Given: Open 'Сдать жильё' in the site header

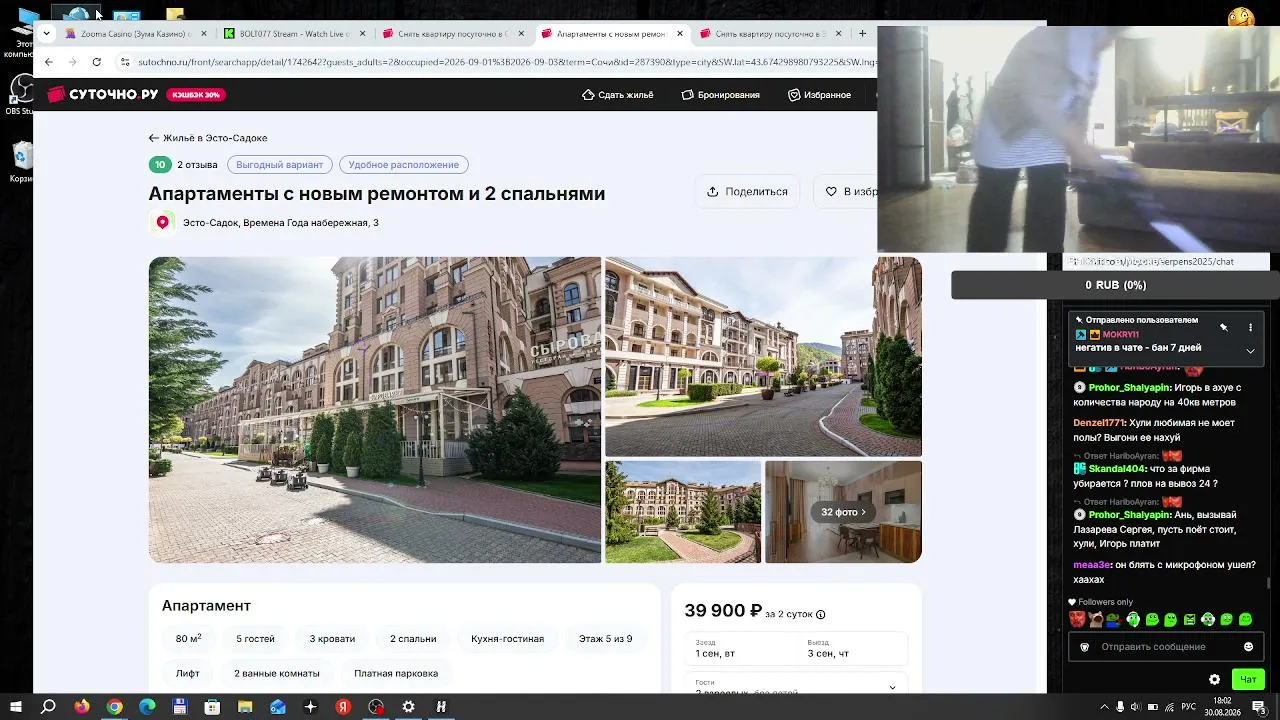Looking at the screenshot, I should (x=617, y=95).
